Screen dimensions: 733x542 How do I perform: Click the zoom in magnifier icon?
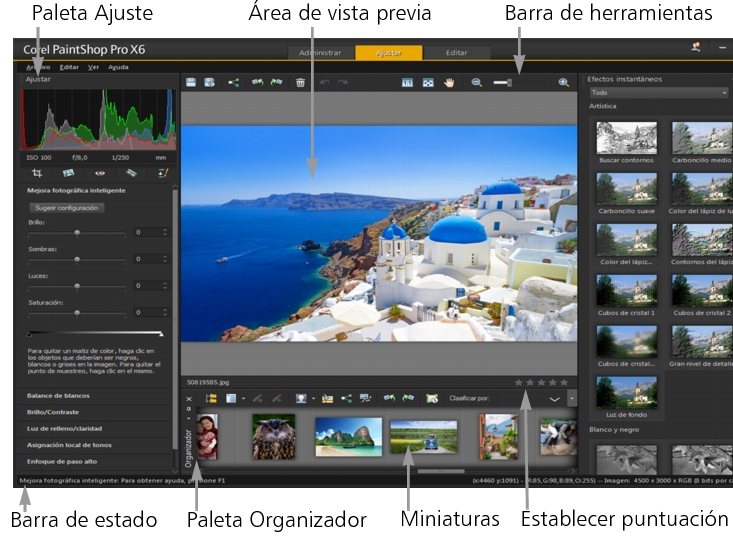[564, 83]
